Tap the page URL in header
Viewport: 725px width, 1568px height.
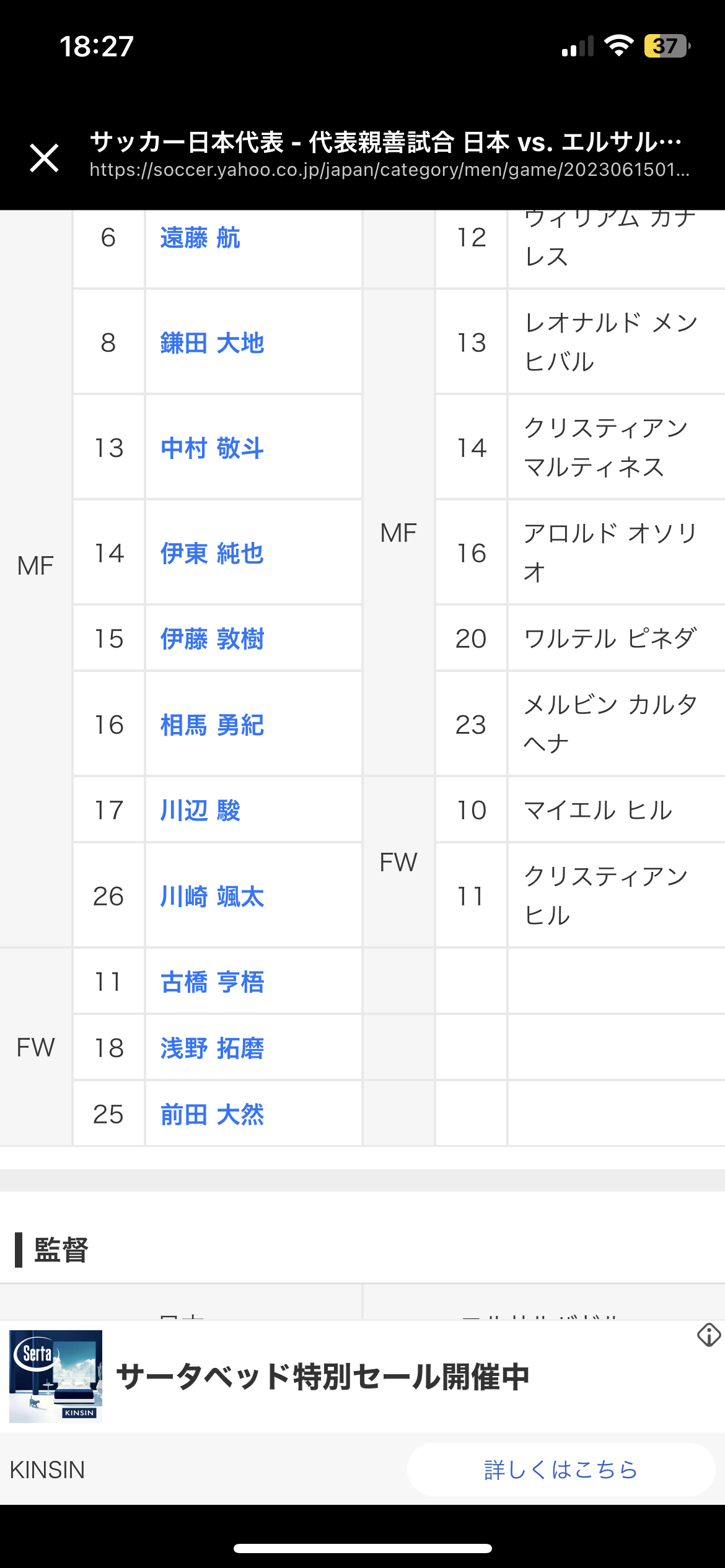(389, 170)
